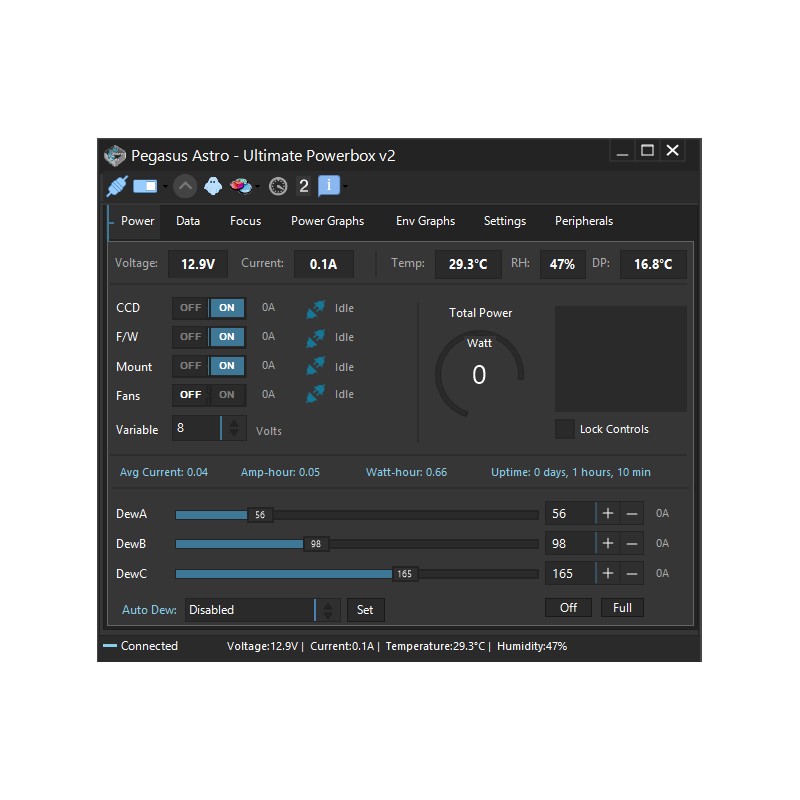The image size is (800, 800).
Task: Minimize the Powerbox window
Action: pyautogui.click(x=622, y=152)
